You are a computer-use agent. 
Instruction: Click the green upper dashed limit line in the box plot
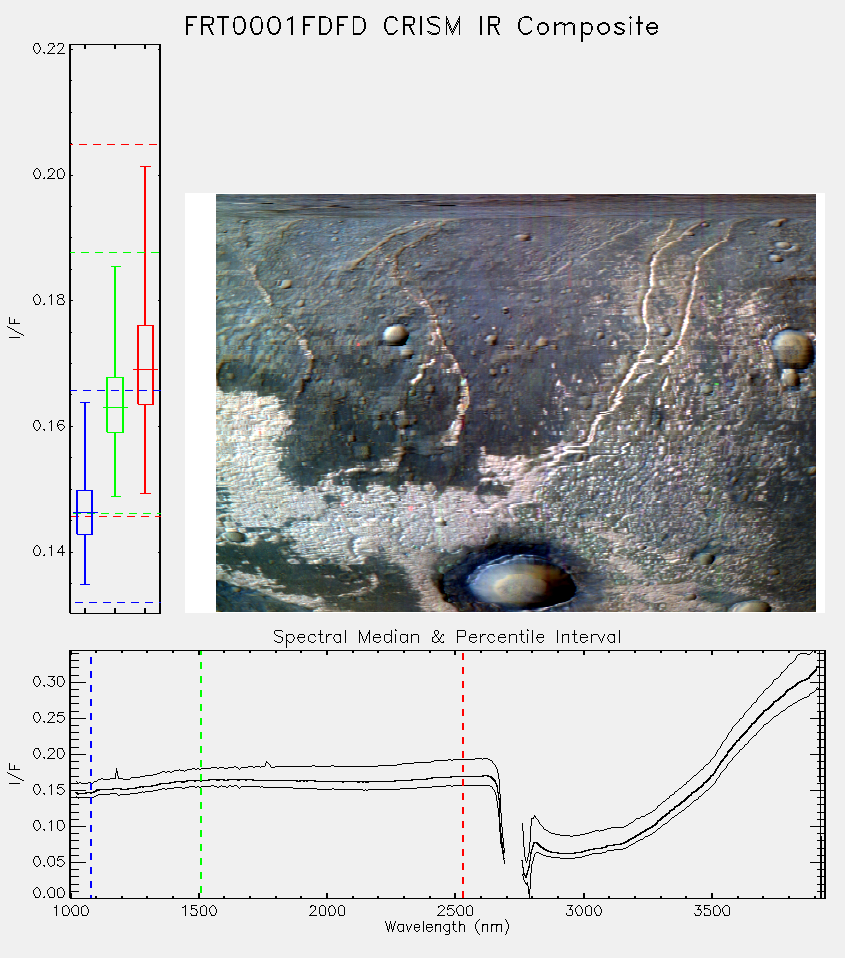coord(115,252)
